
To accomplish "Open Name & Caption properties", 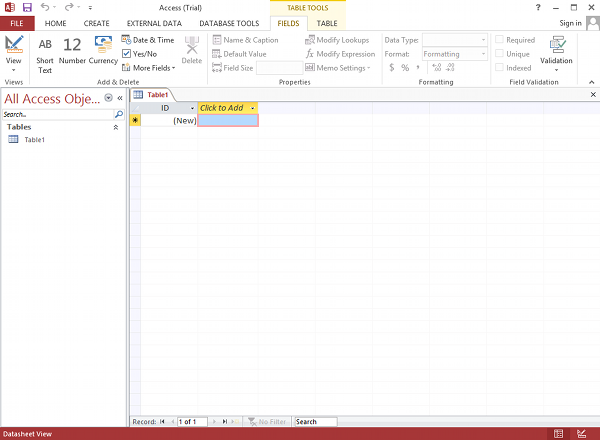I will point(246,40).
